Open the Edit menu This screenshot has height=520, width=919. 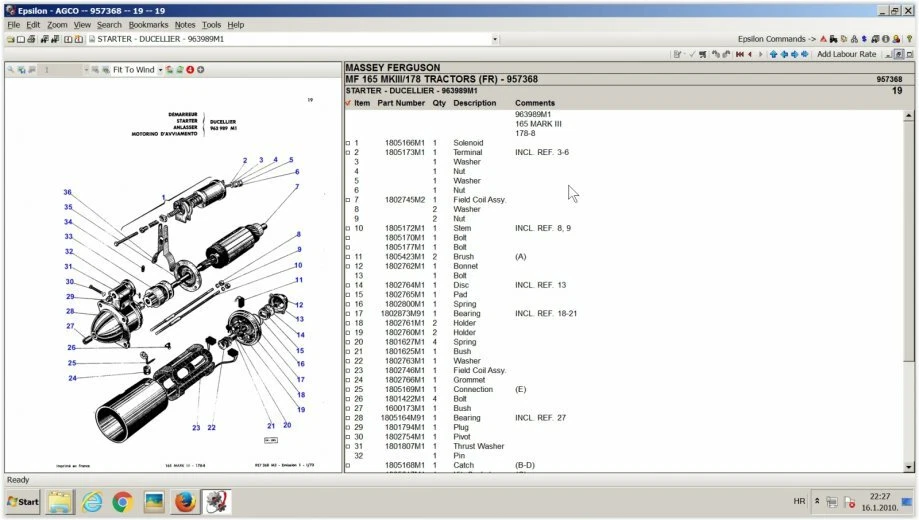[33, 25]
